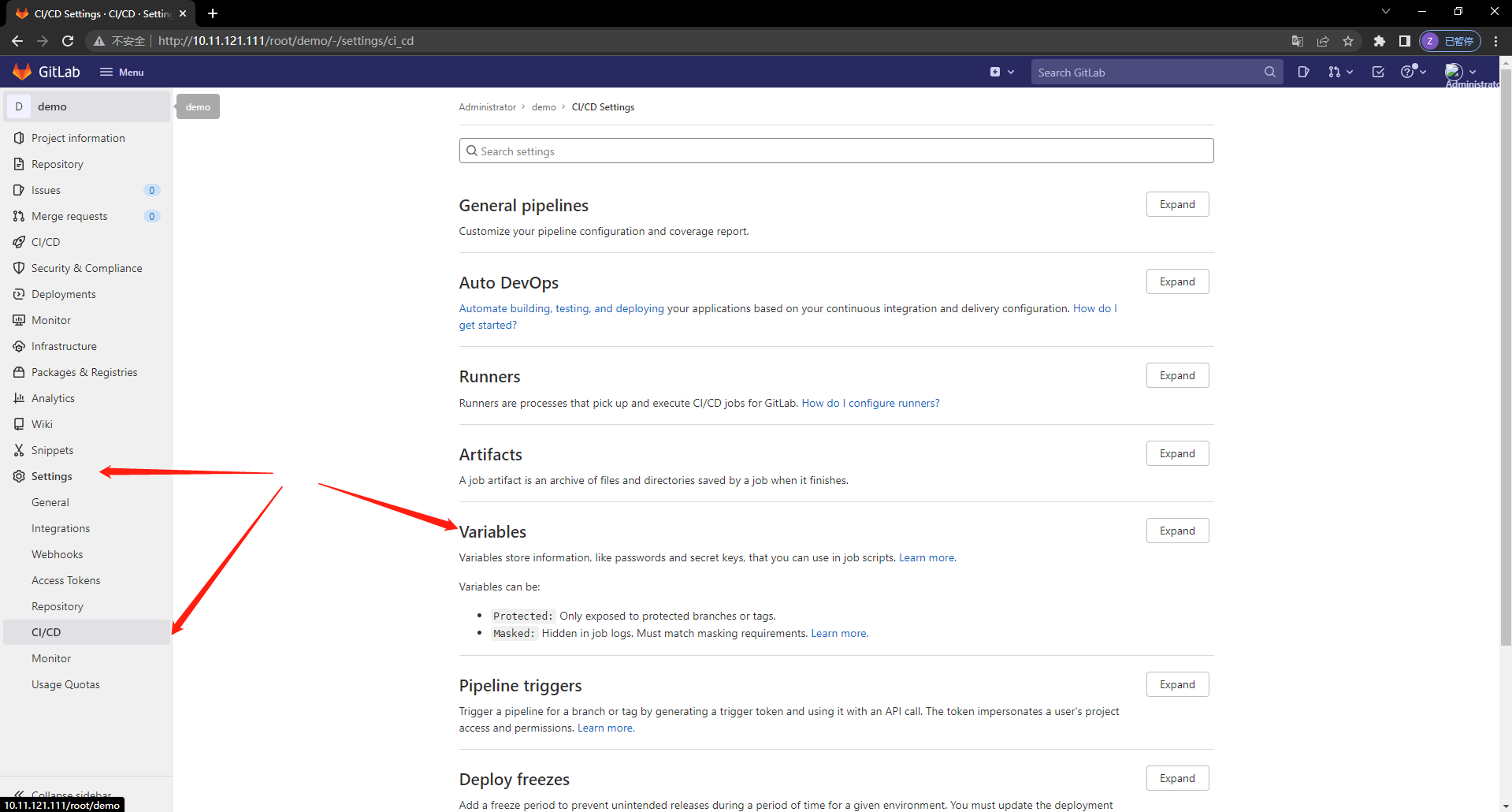
Task: Open Learn more link in Variables description
Action: click(927, 557)
